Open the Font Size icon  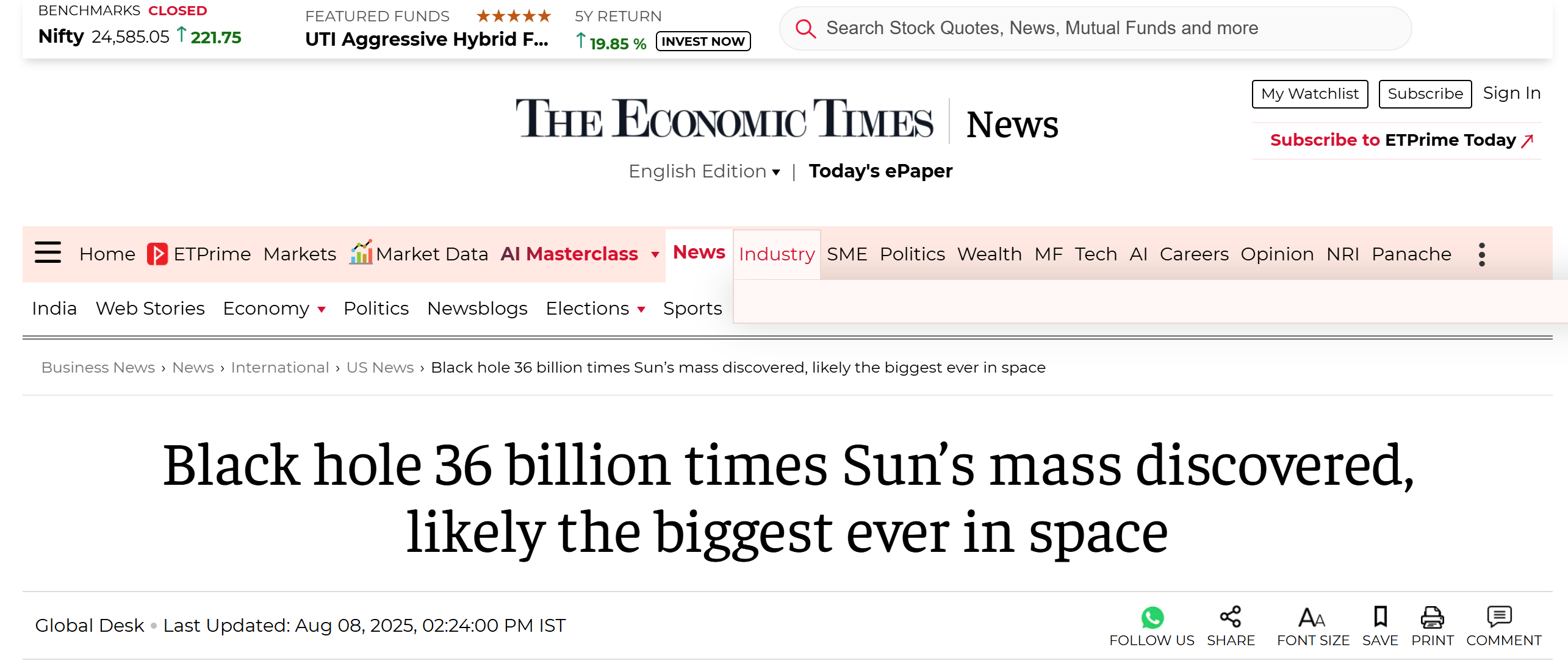pyautogui.click(x=1312, y=618)
